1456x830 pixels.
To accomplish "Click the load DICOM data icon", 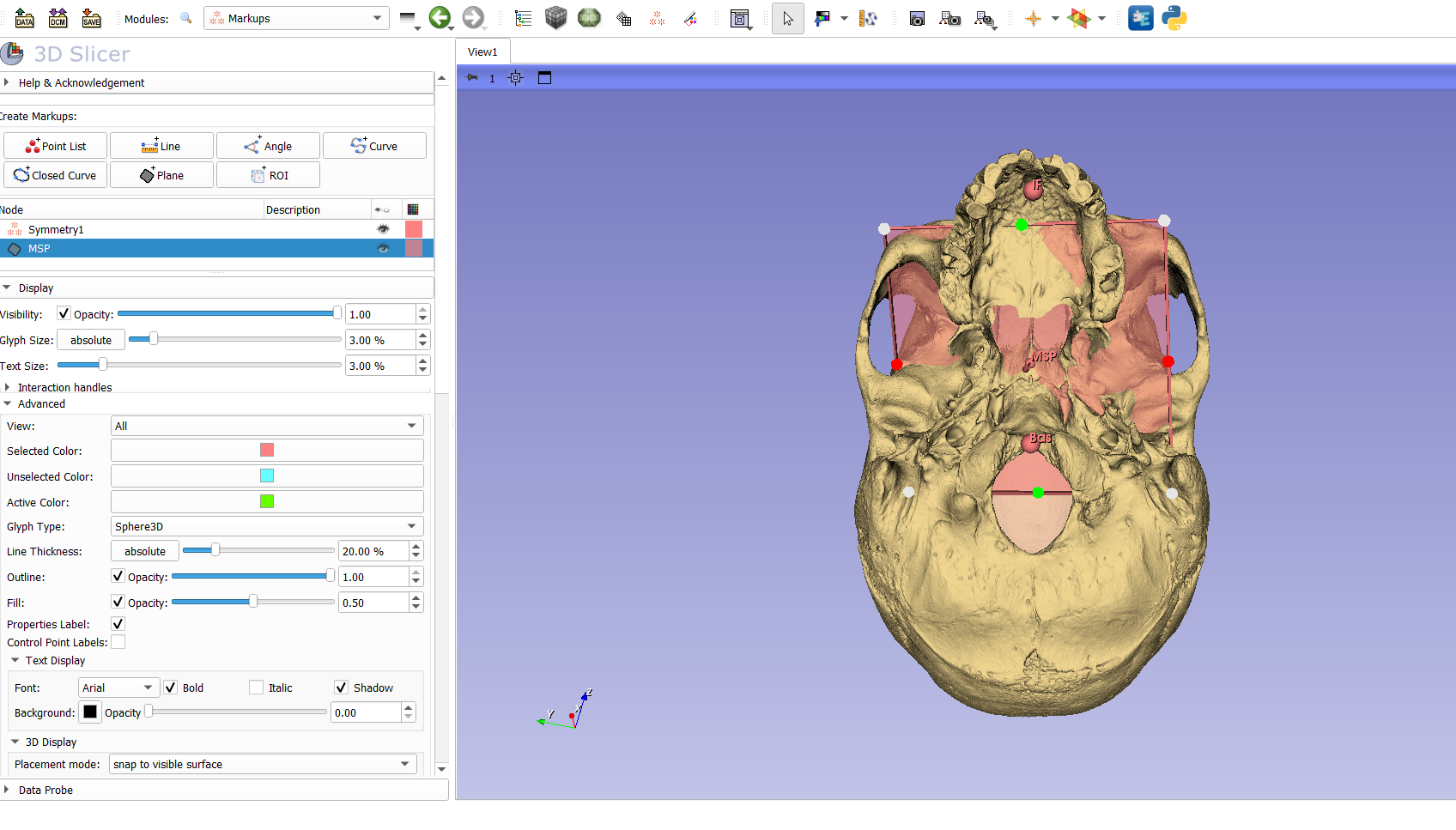I will (58, 18).
